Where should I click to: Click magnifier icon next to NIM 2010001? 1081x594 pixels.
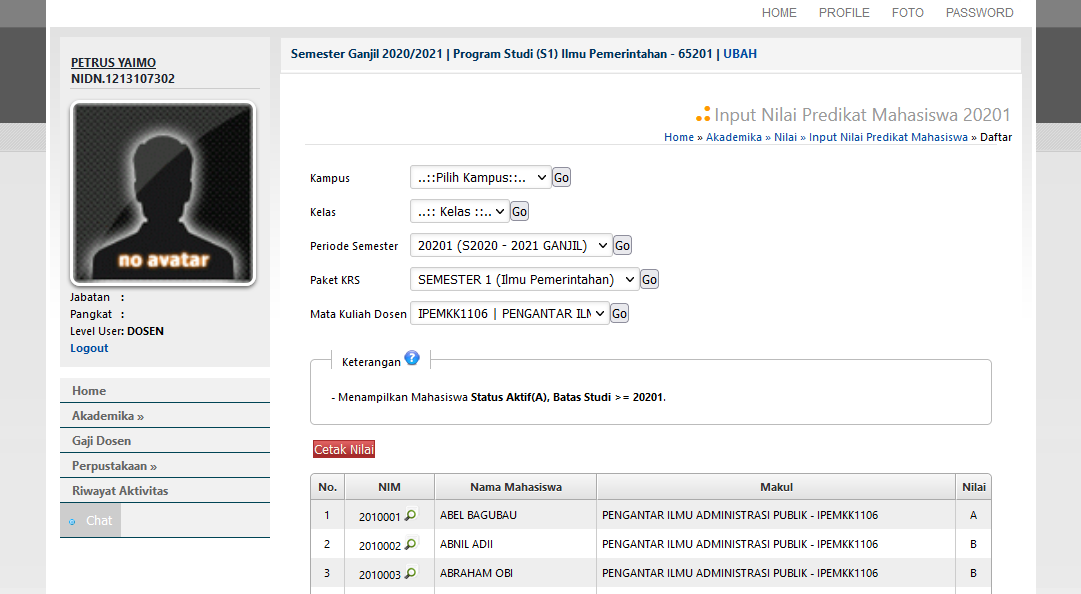coord(410,516)
